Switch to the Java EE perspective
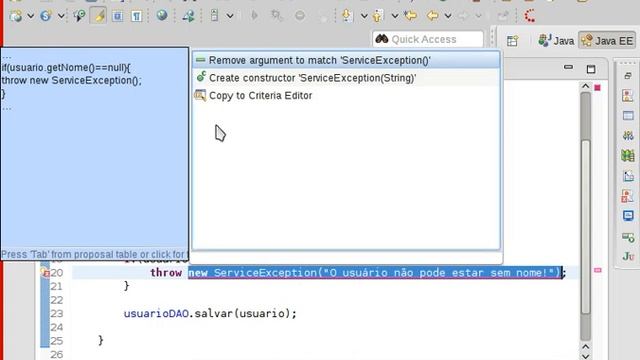Image resolution: width=640 pixels, height=360 pixels. tap(607, 40)
